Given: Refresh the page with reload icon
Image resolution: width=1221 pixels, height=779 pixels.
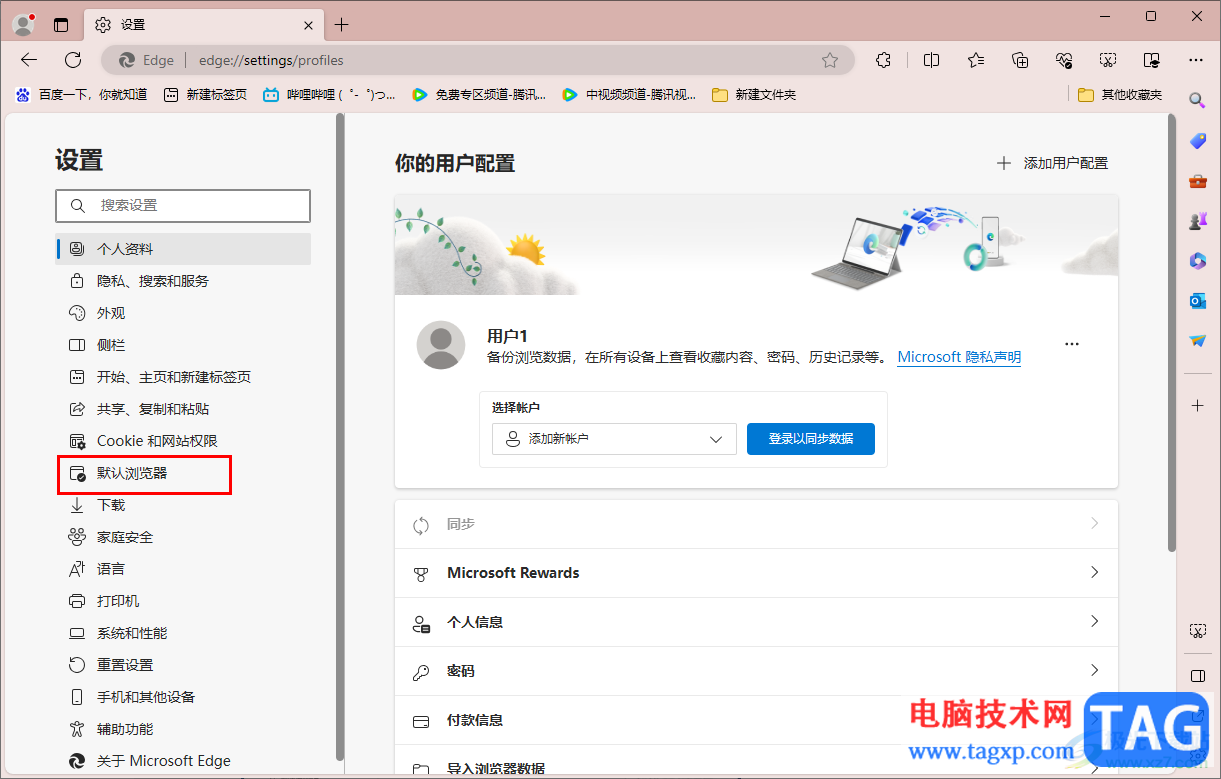Looking at the screenshot, I should 73,60.
